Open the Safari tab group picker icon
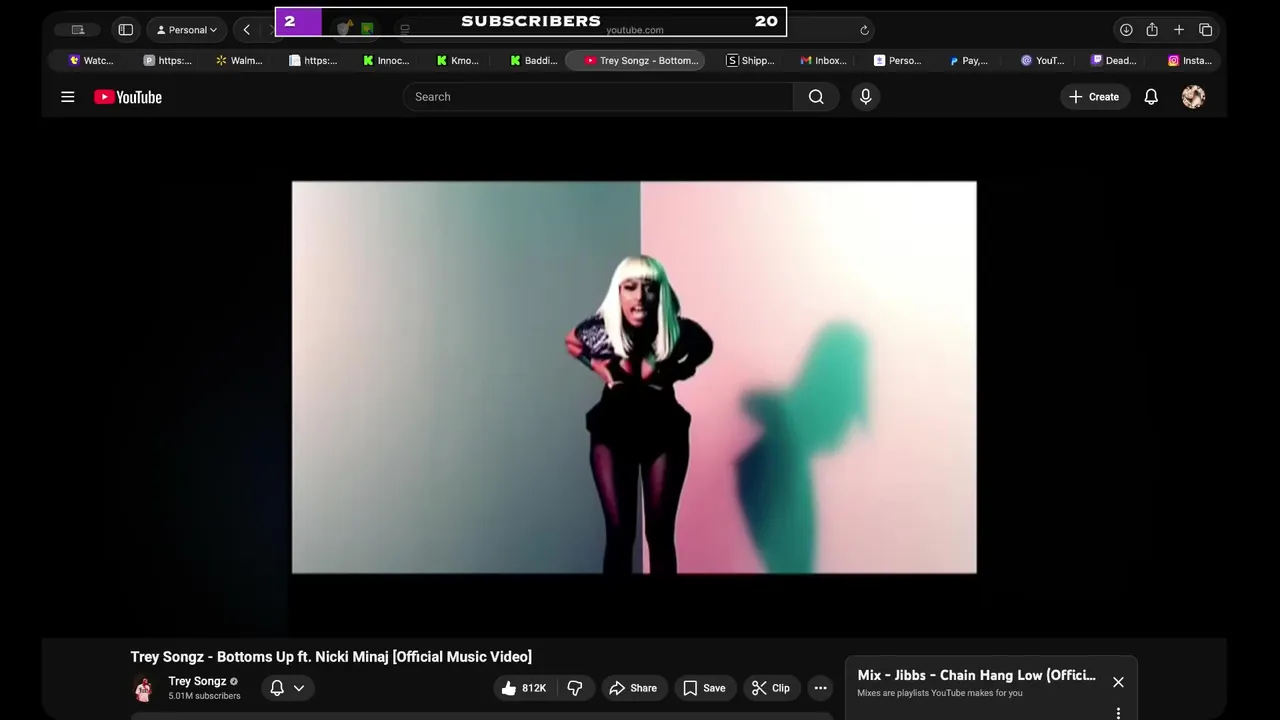This screenshot has width=1280, height=720. tap(78, 30)
